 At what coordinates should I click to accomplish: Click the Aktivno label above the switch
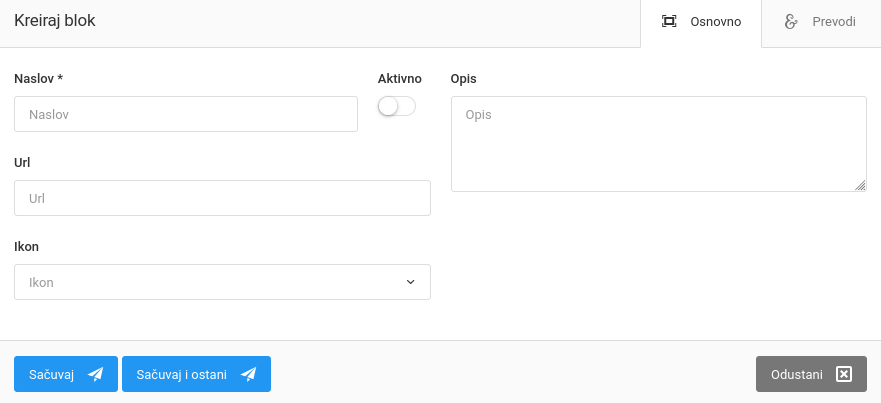(x=400, y=78)
